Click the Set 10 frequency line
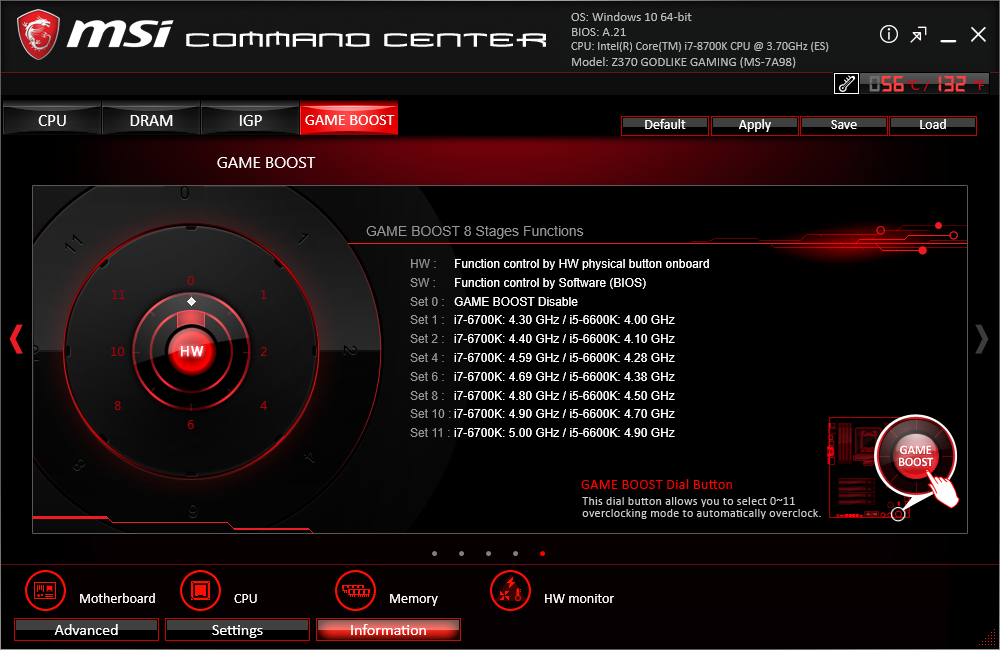 tap(564, 414)
